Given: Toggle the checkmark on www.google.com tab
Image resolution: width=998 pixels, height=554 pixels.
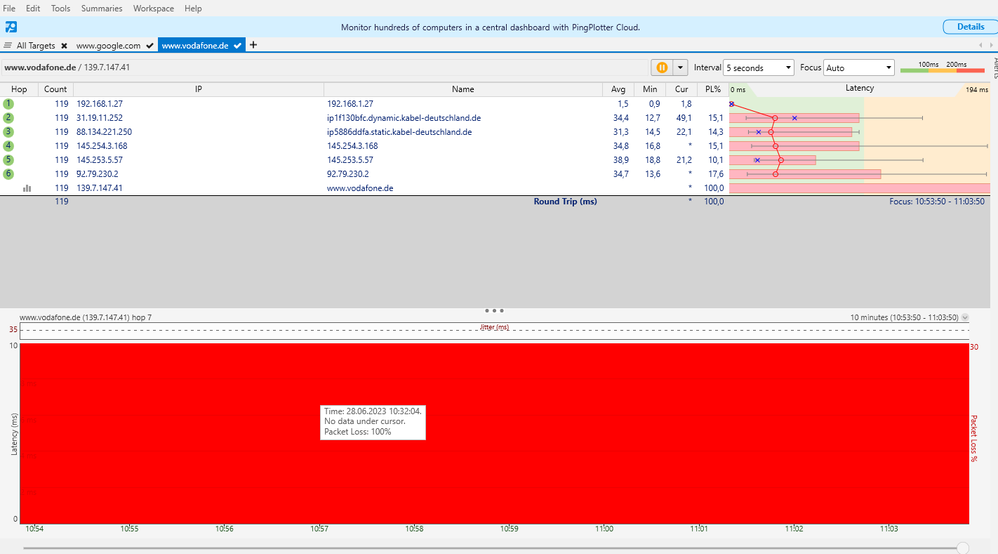Looking at the screenshot, I should tap(150, 46).
